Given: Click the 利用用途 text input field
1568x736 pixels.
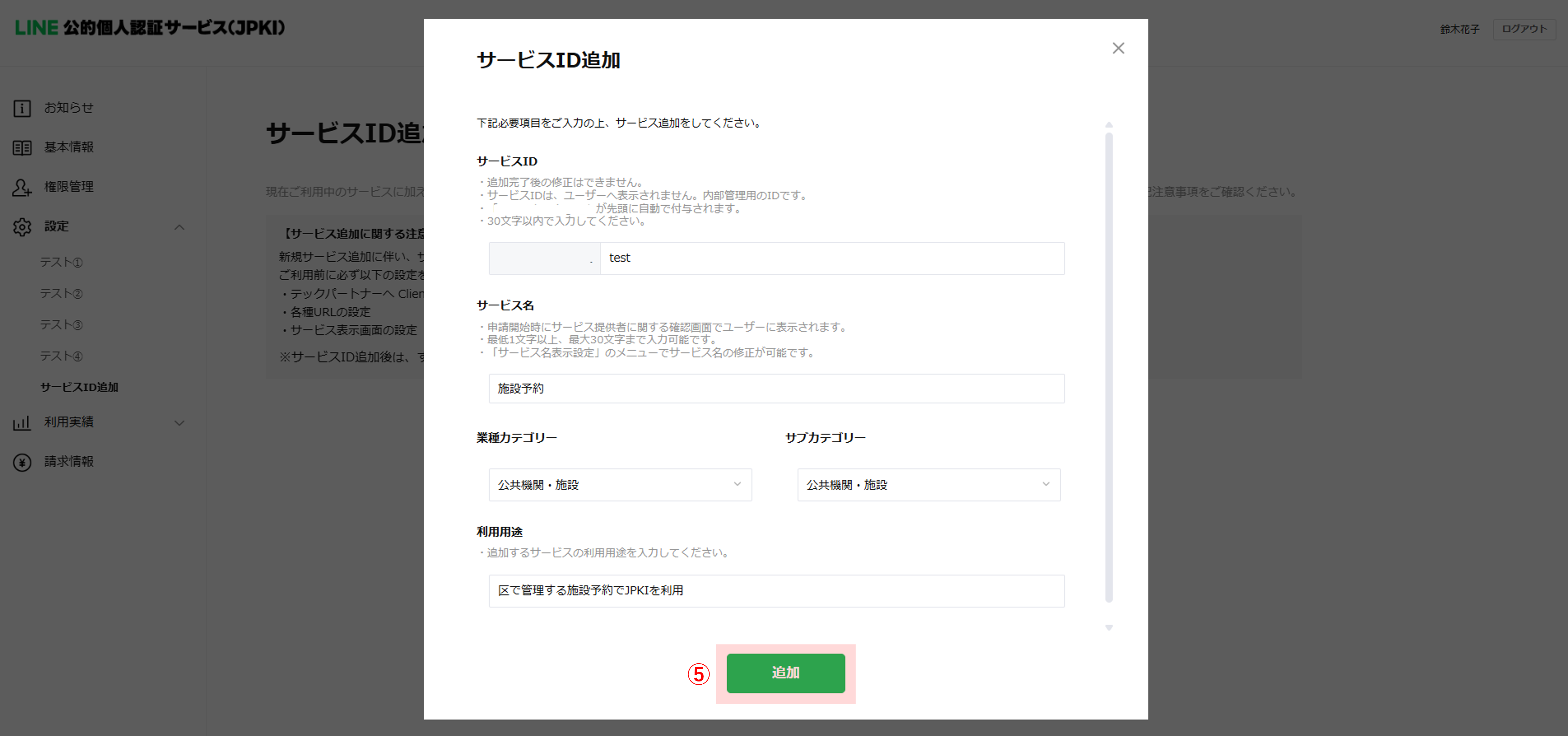Looking at the screenshot, I should point(776,591).
